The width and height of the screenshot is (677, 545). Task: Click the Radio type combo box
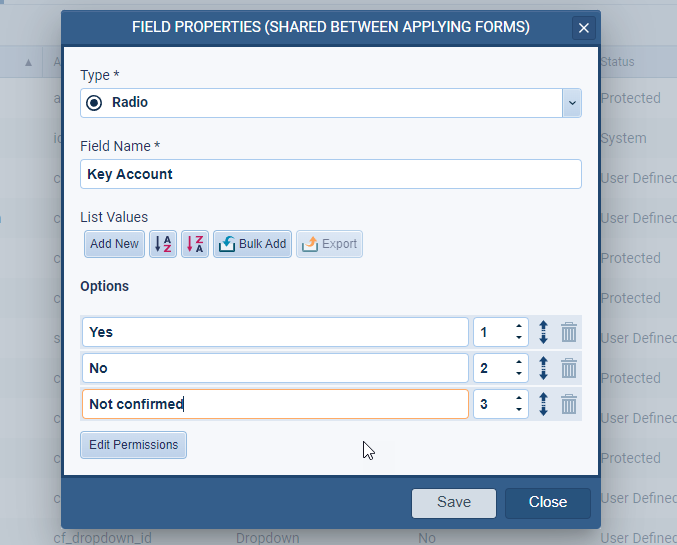320,102
